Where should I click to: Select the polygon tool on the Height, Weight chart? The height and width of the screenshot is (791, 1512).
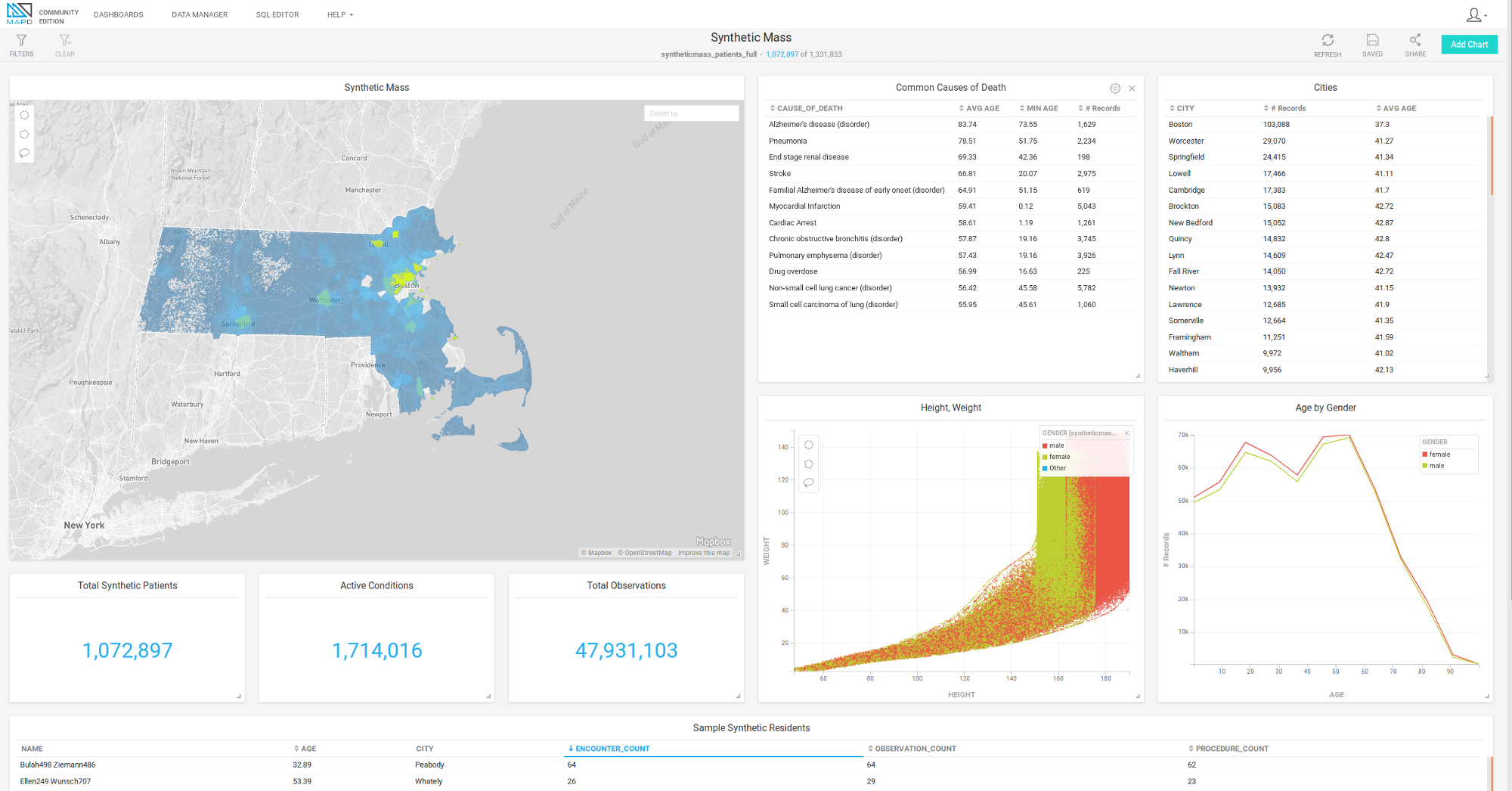[x=809, y=464]
